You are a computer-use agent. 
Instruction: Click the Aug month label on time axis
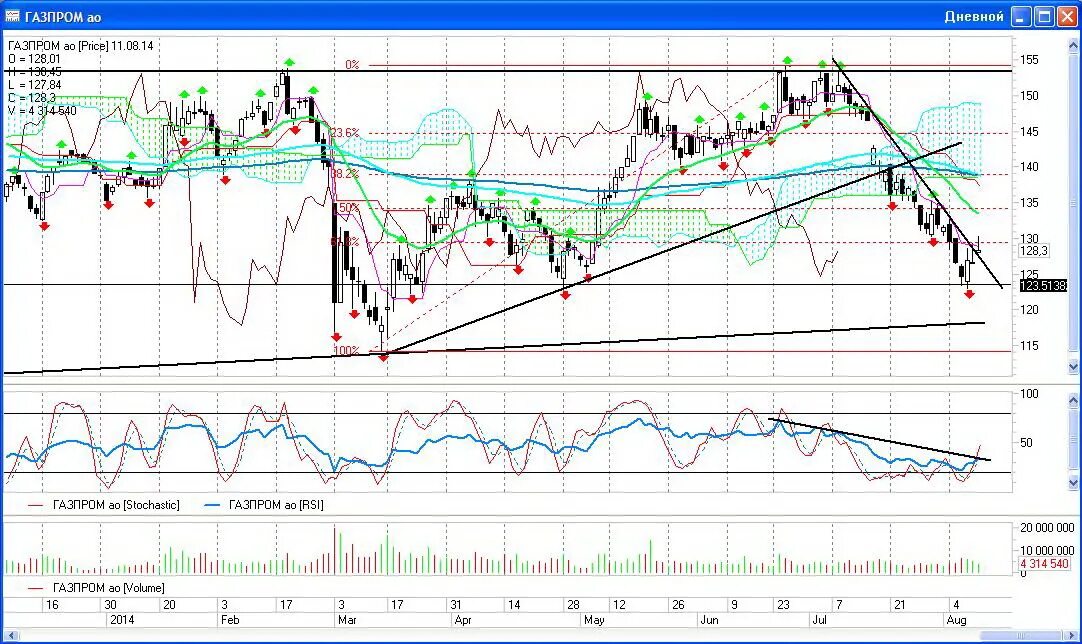click(956, 620)
